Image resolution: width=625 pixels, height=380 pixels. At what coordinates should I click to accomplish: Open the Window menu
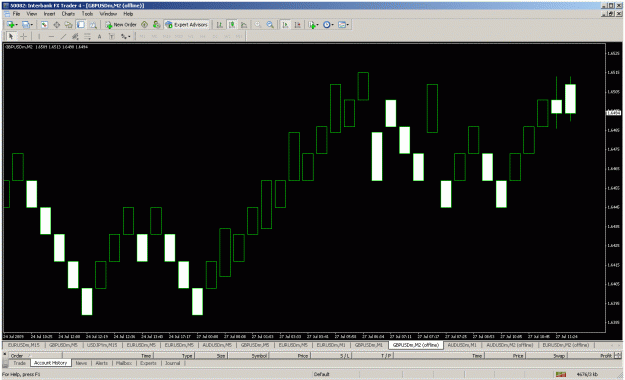click(x=108, y=14)
